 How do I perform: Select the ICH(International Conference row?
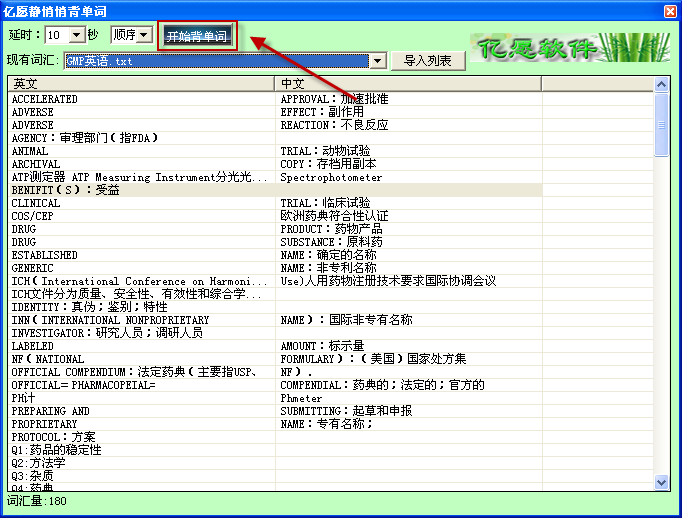[x=276, y=281]
